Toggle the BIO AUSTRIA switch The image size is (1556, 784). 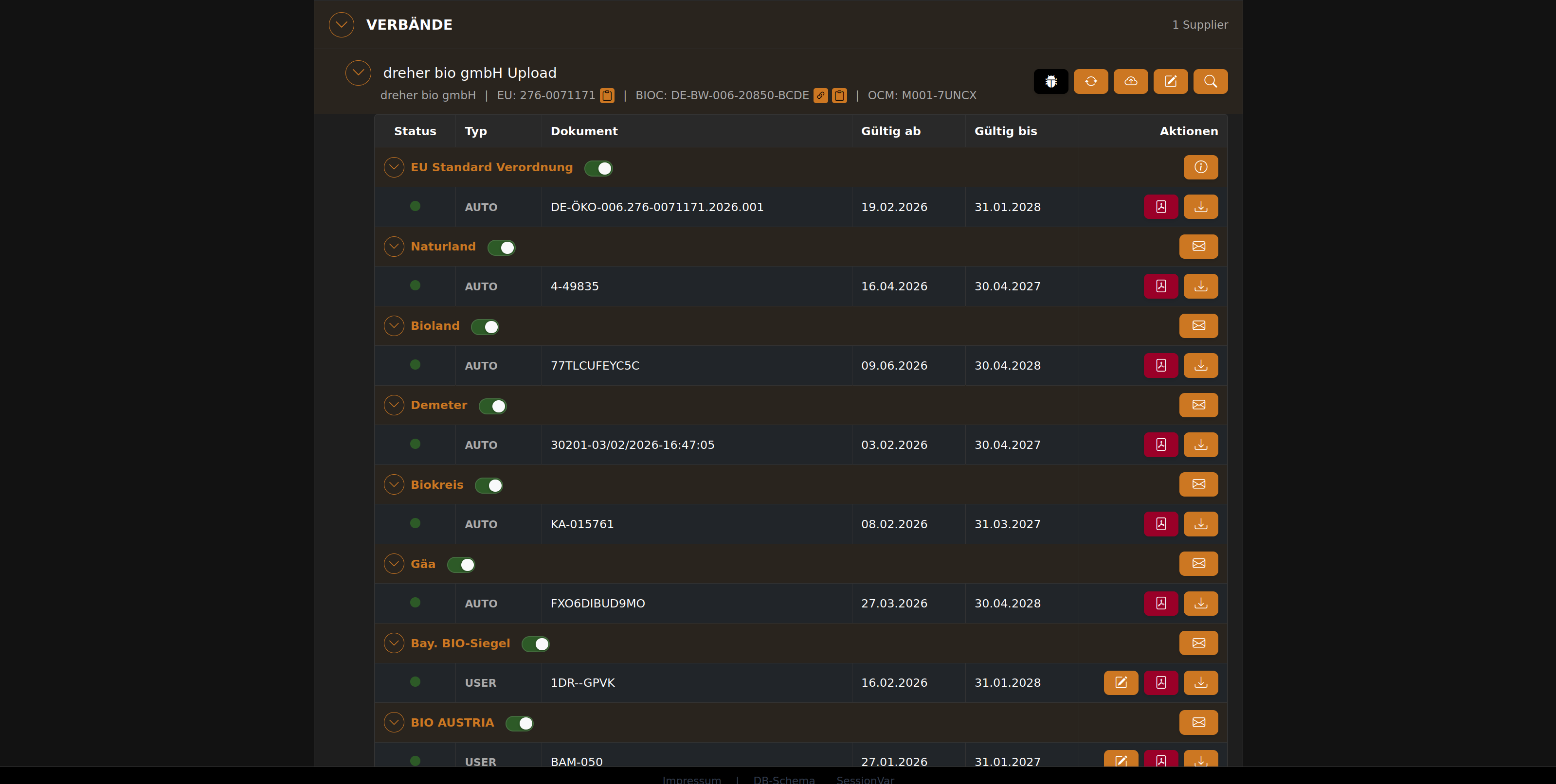click(520, 724)
